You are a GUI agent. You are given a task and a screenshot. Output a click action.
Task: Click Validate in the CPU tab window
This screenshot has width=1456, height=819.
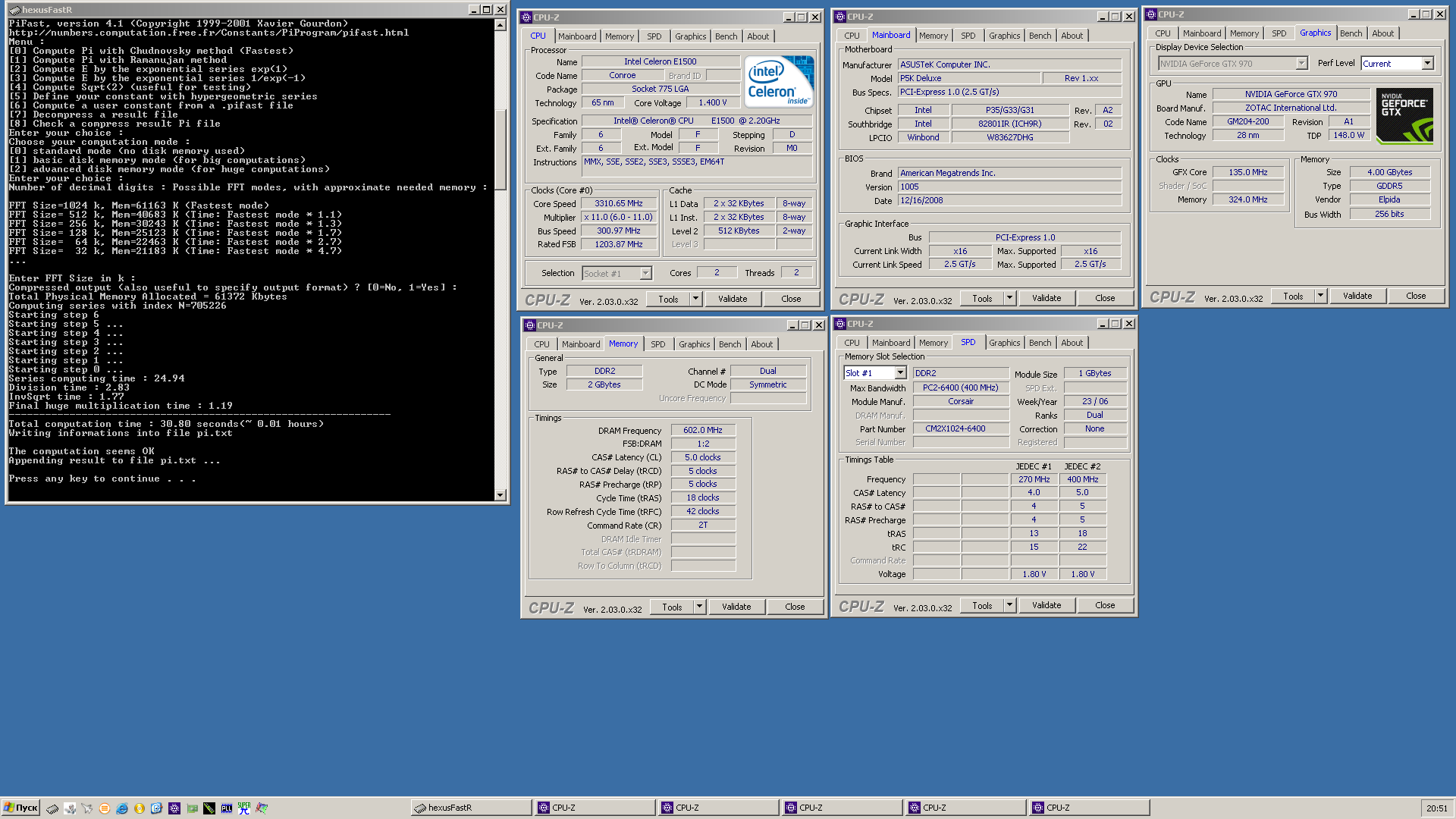point(733,299)
